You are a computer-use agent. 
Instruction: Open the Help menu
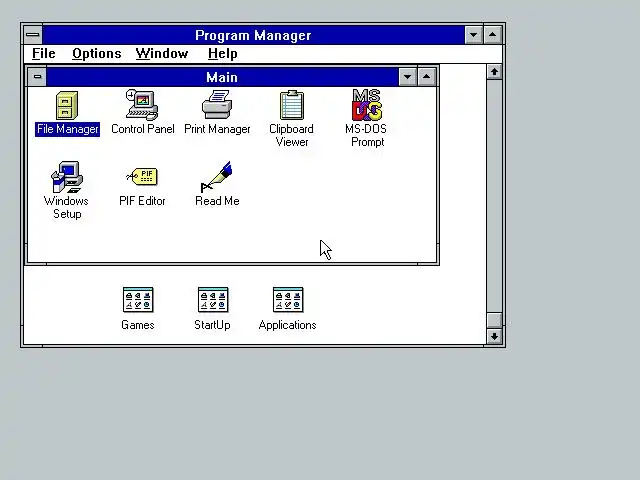point(222,53)
